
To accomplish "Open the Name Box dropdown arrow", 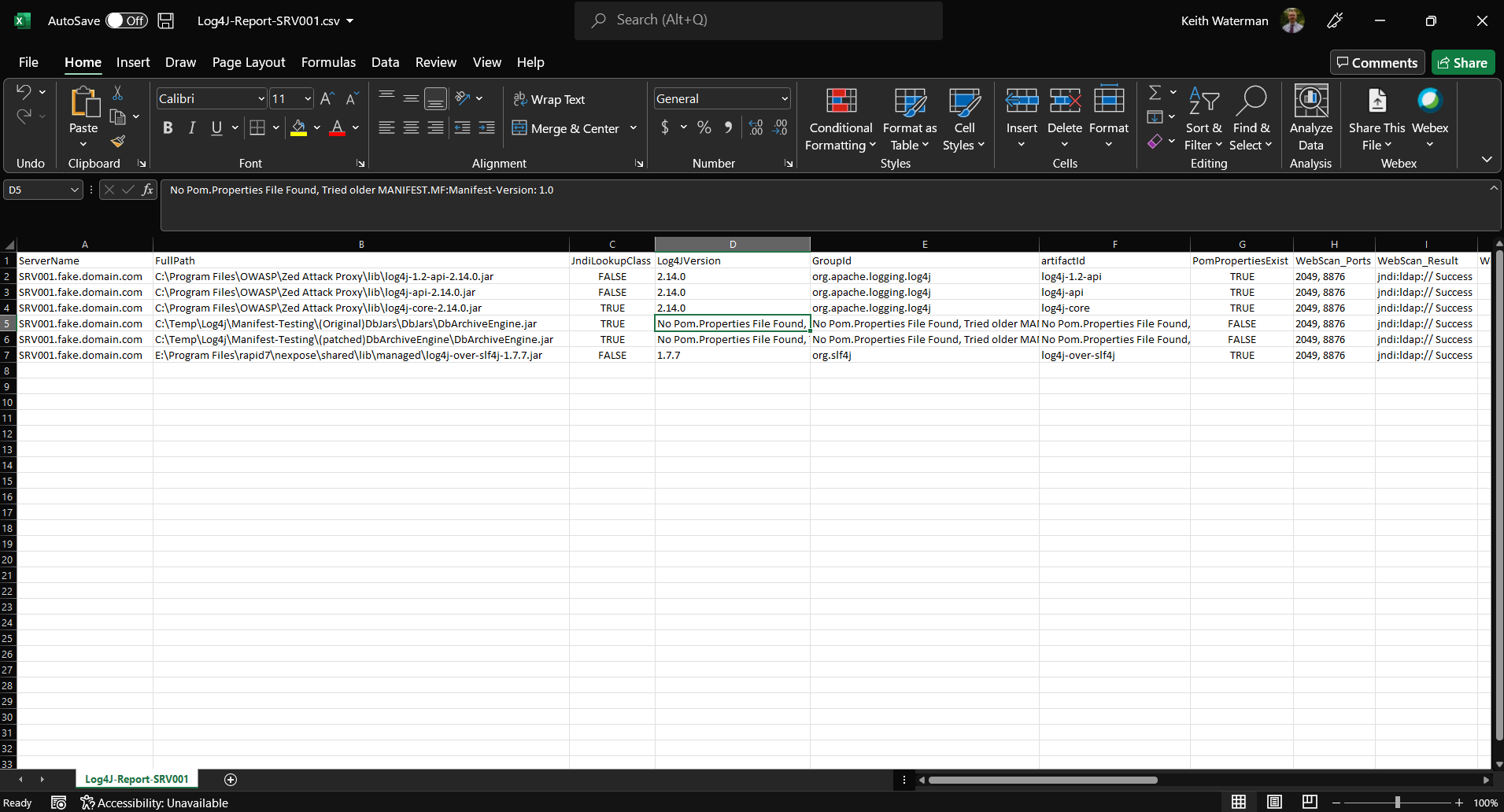I will tap(75, 190).
